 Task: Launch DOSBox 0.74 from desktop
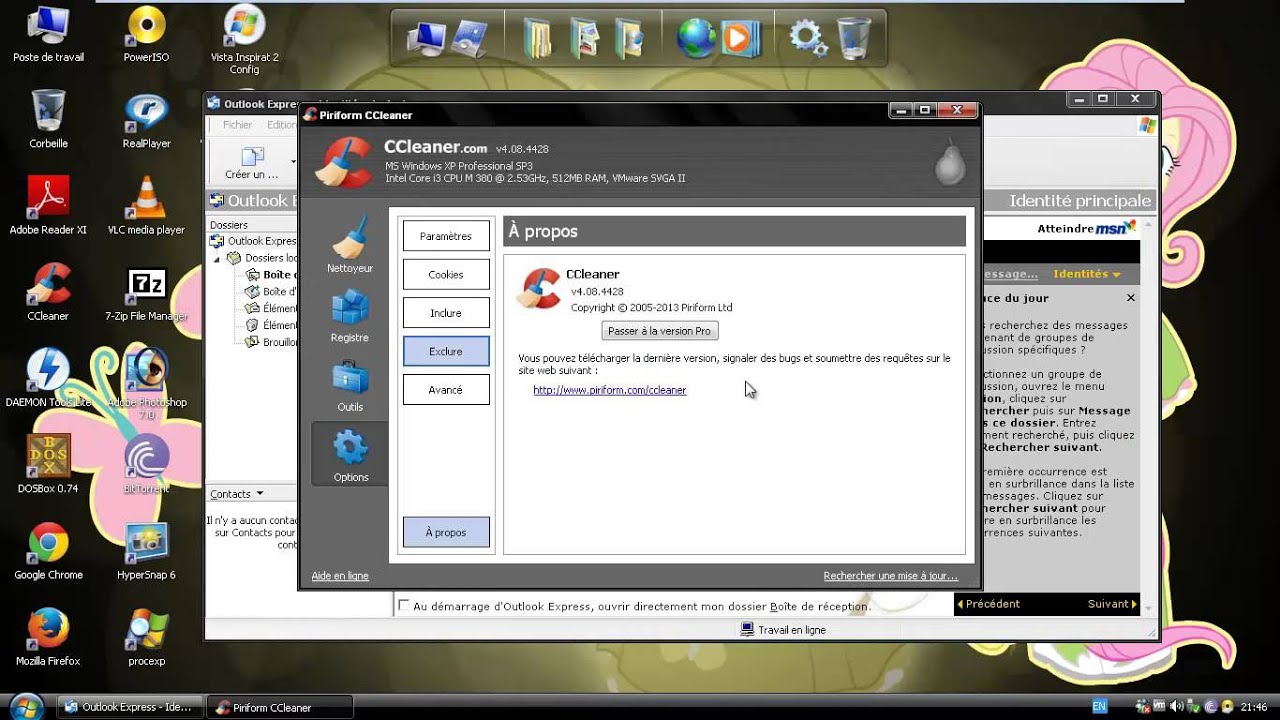click(x=48, y=465)
